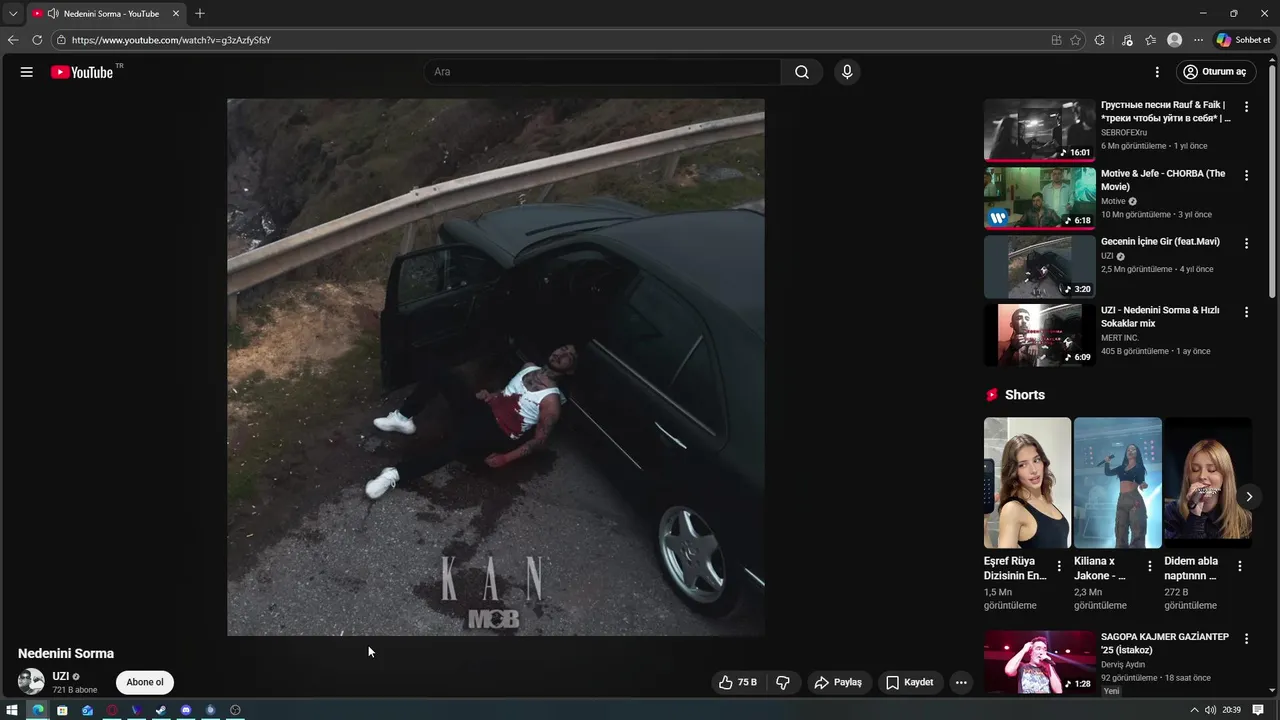Focus the Ara search field
1280x720 pixels.
coord(603,72)
